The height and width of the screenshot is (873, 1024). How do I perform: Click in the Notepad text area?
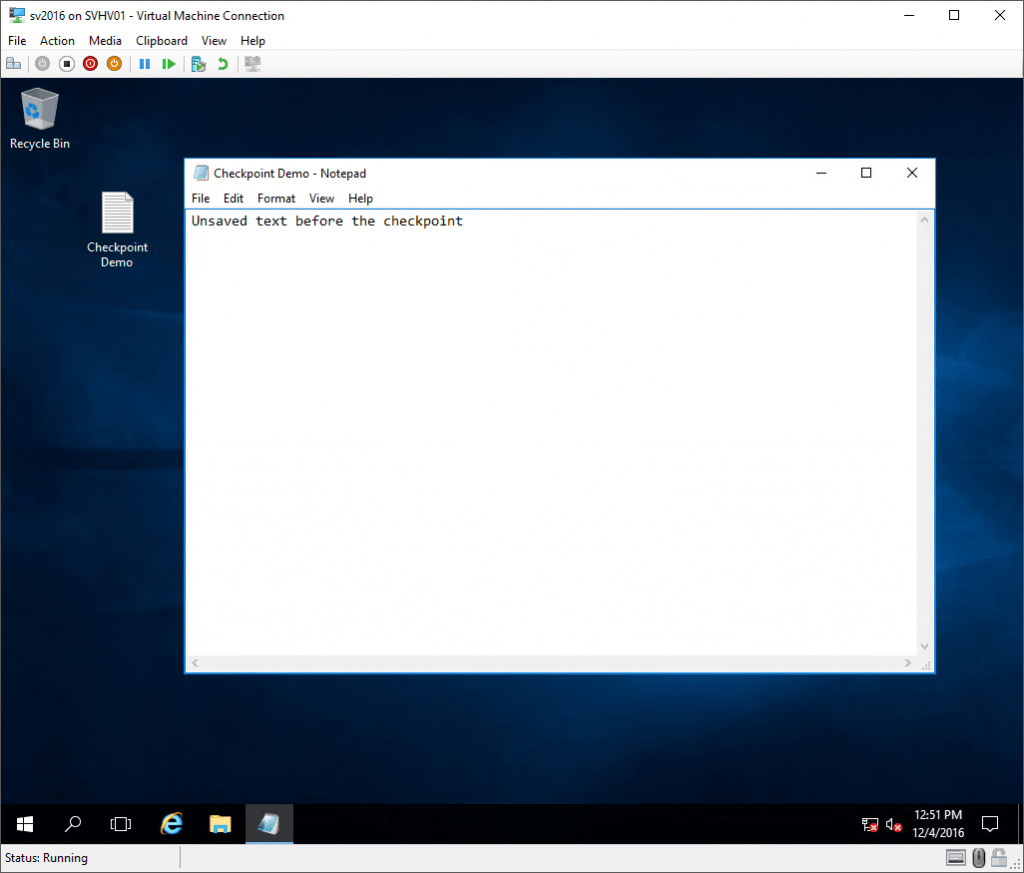pyautogui.click(x=552, y=433)
